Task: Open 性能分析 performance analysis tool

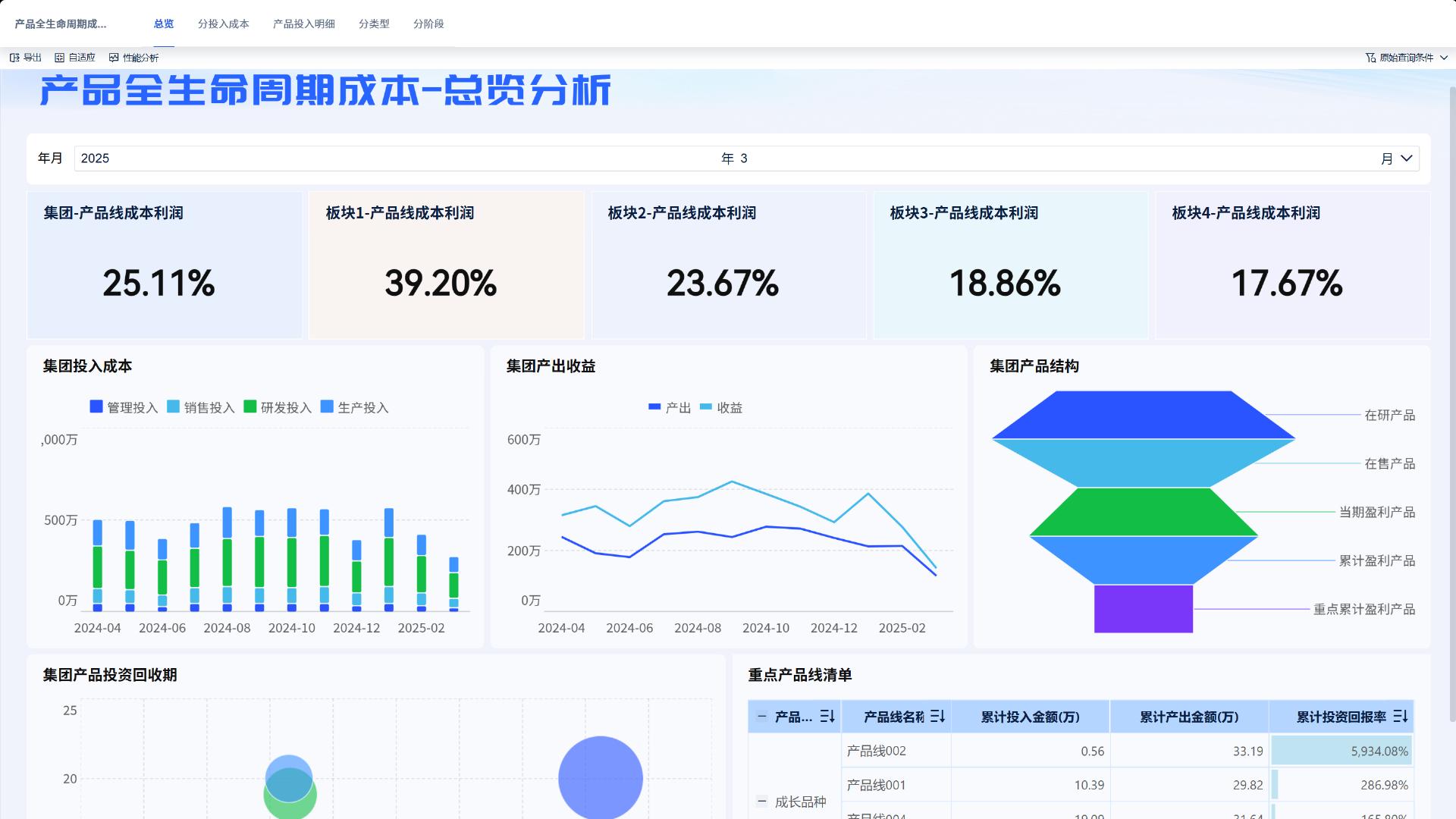Action: pos(114,58)
